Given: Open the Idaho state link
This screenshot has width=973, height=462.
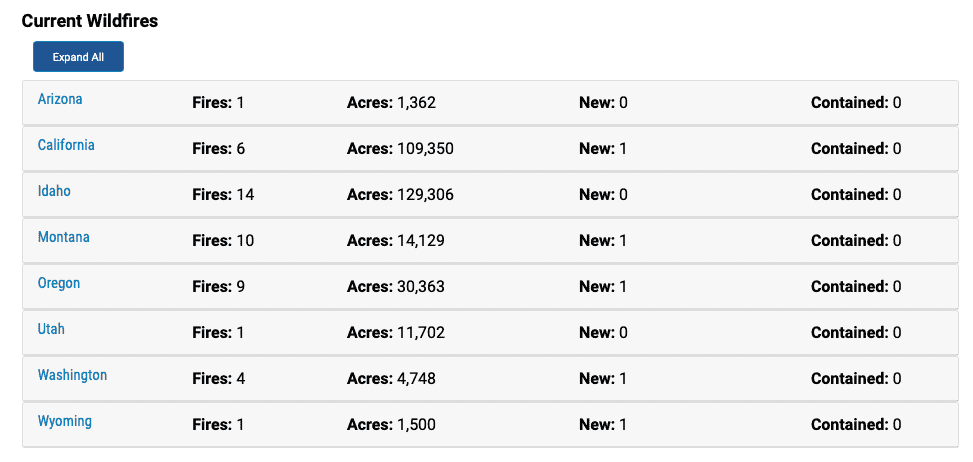Looking at the screenshot, I should tap(54, 191).
